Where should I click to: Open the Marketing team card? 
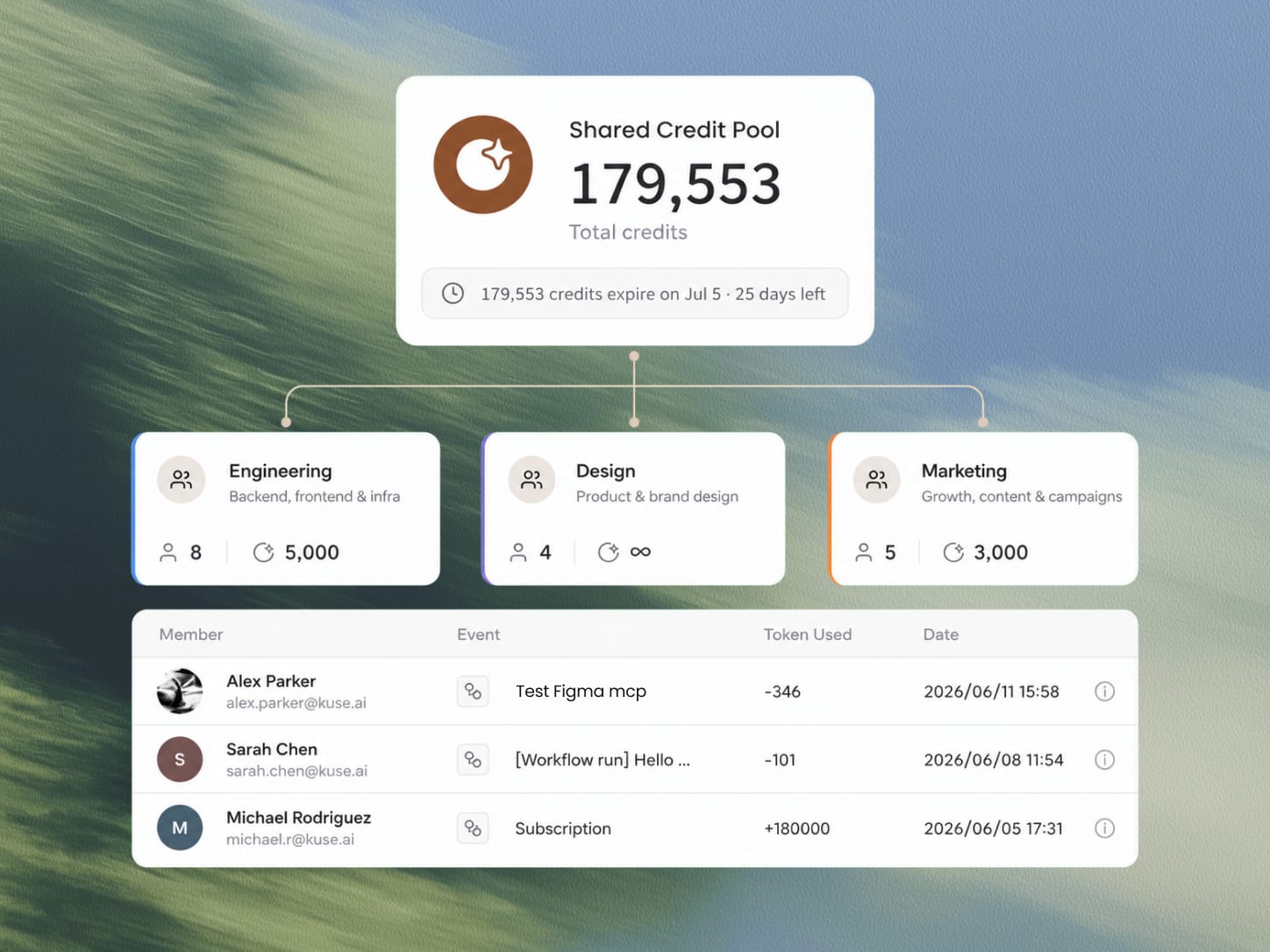coord(983,508)
